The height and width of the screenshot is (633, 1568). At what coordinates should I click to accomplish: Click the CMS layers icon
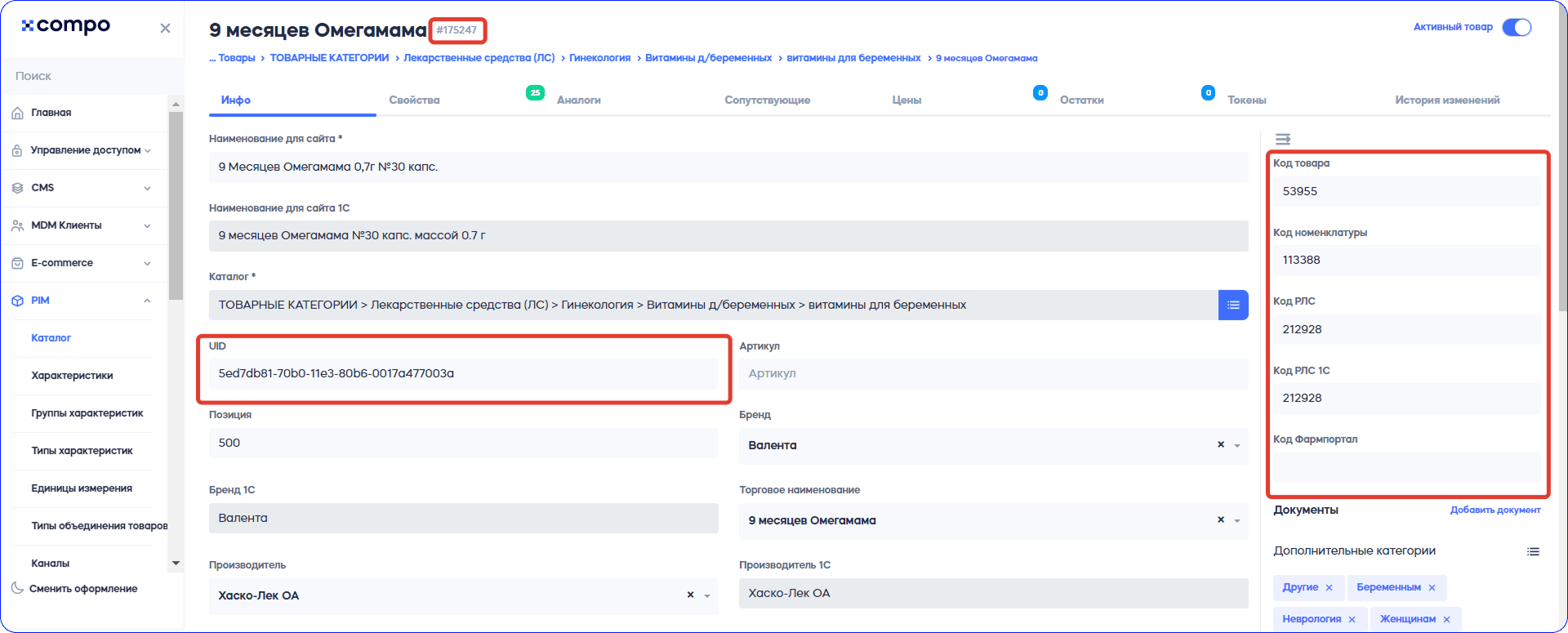[x=17, y=188]
